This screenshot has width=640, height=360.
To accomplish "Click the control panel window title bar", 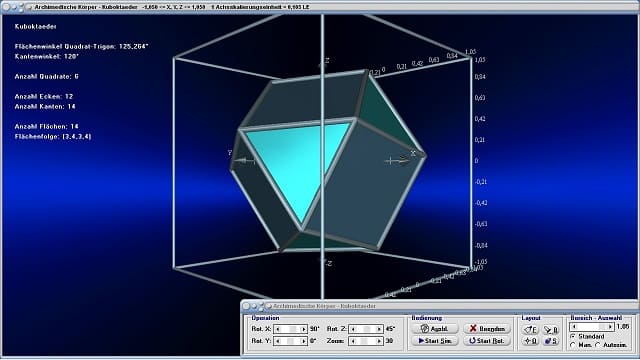I will [x=439, y=306].
